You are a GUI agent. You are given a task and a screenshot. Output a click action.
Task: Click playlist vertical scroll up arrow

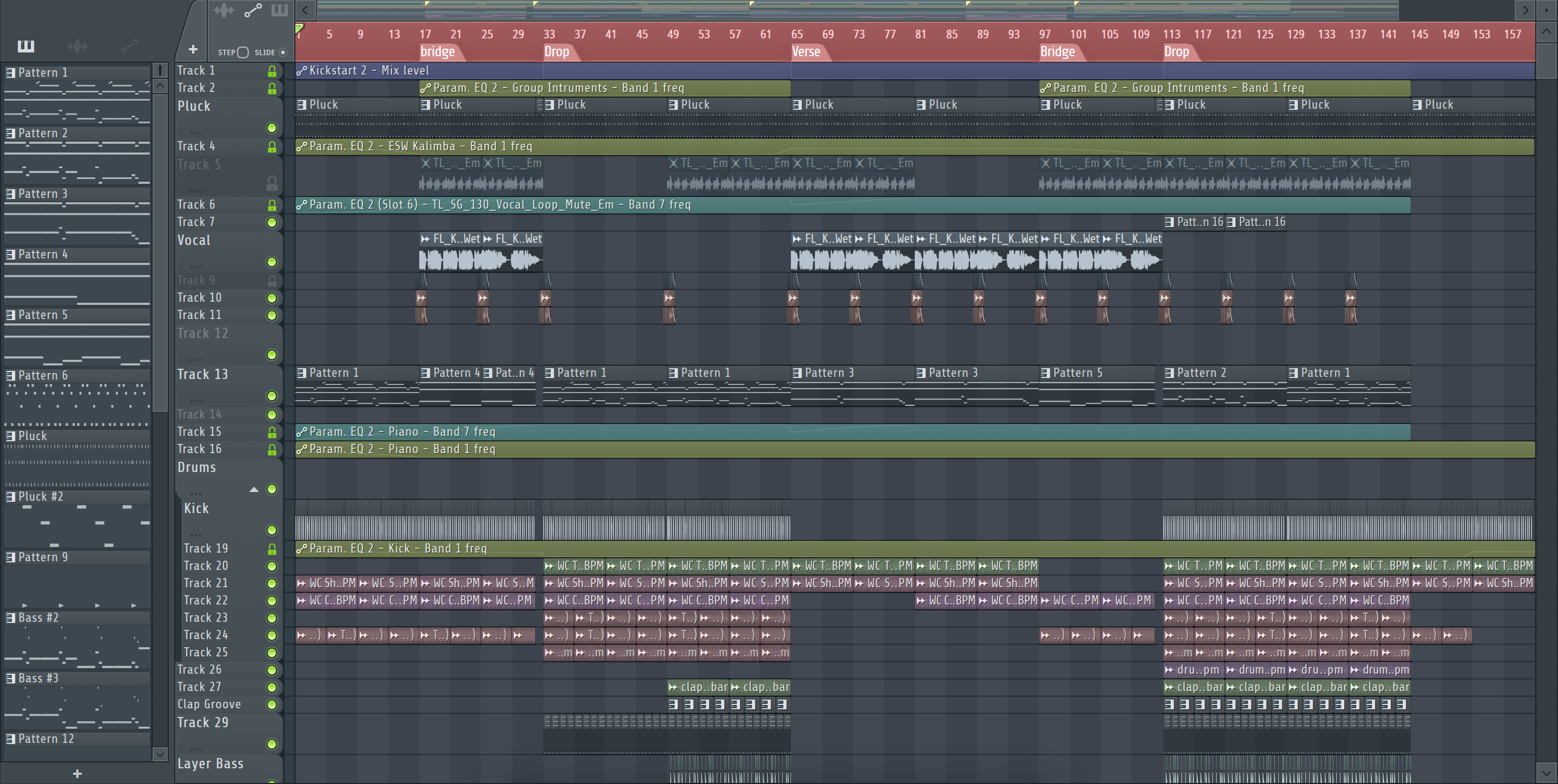(x=1547, y=31)
